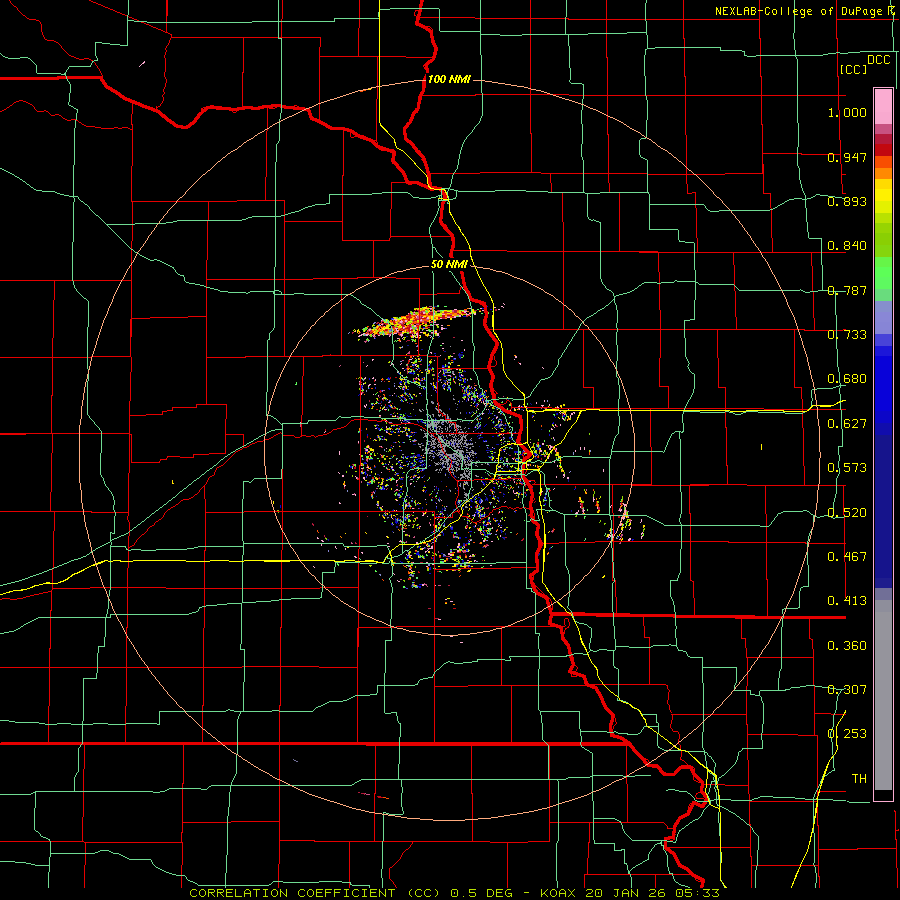This screenshot has height=900, width=900.
Task: Click the 0.787 scale value
Action: pos(847,290)
